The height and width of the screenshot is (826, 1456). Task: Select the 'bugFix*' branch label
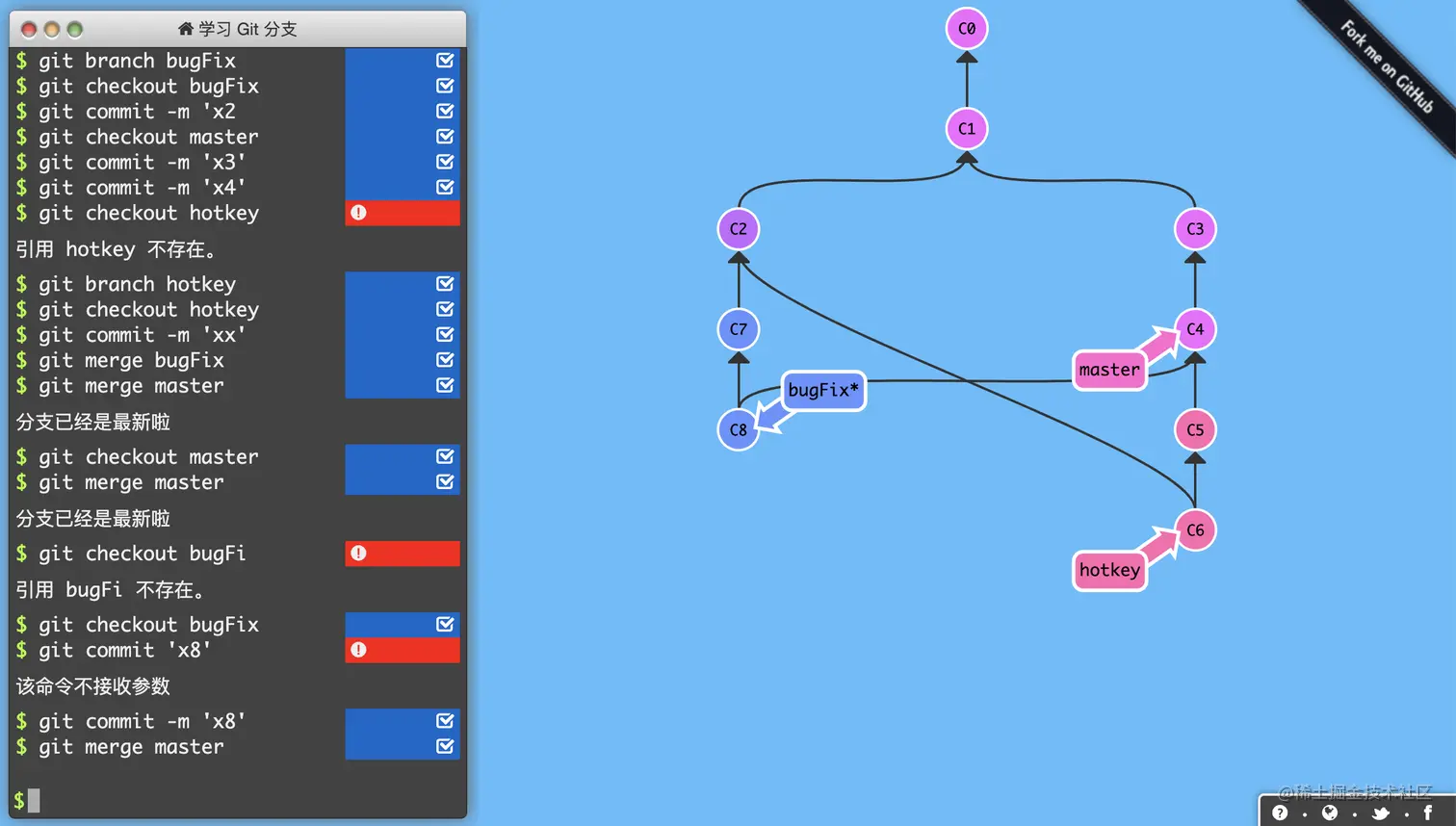click(x=822, y=391)
